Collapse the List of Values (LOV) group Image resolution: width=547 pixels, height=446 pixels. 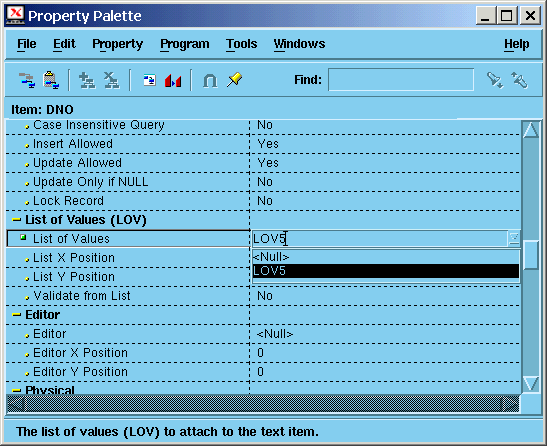click(16, 220)
